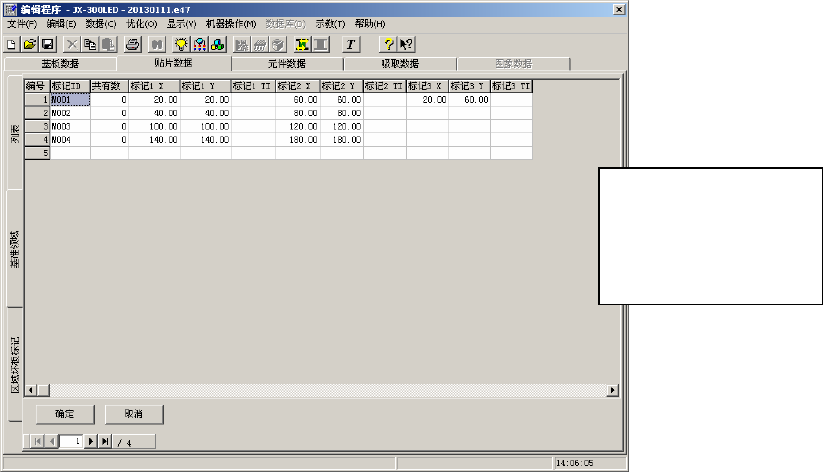Open the 文件(F) menu
The width and height of the screenshot is (823, 472).
pos(22,23)
